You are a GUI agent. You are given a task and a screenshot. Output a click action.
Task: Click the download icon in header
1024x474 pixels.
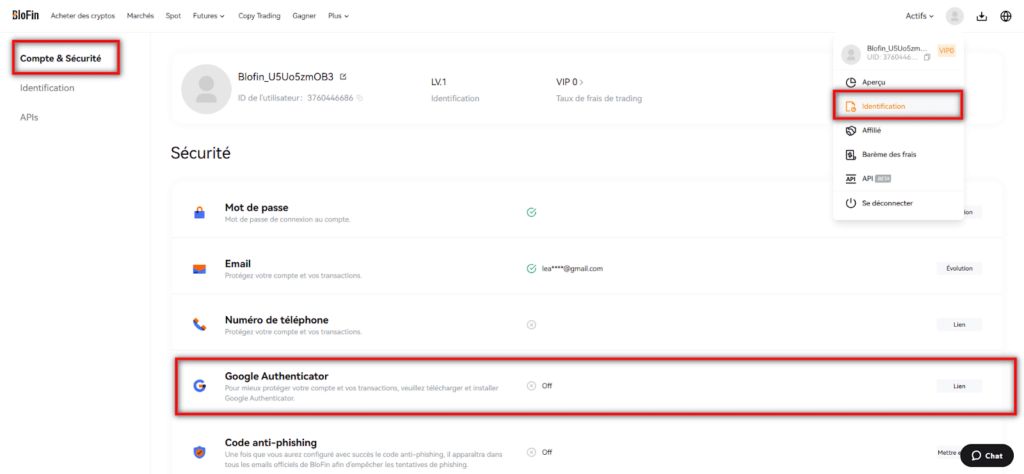(x=981, y=16)
